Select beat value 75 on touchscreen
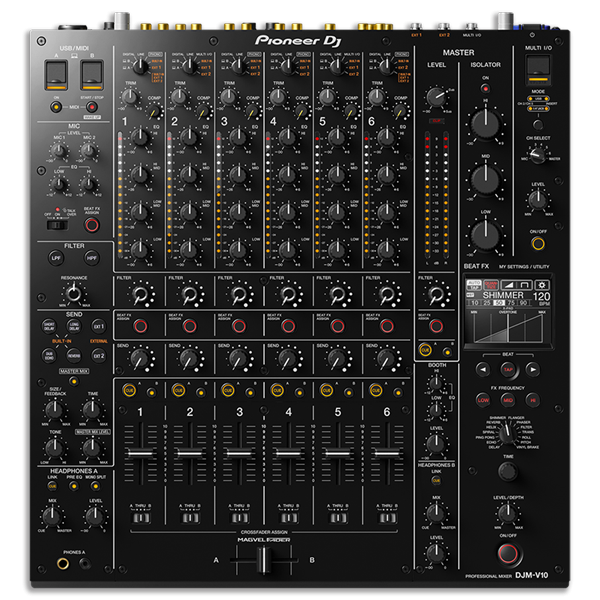Screen dimensions: 600x600 tap(511, 303)
